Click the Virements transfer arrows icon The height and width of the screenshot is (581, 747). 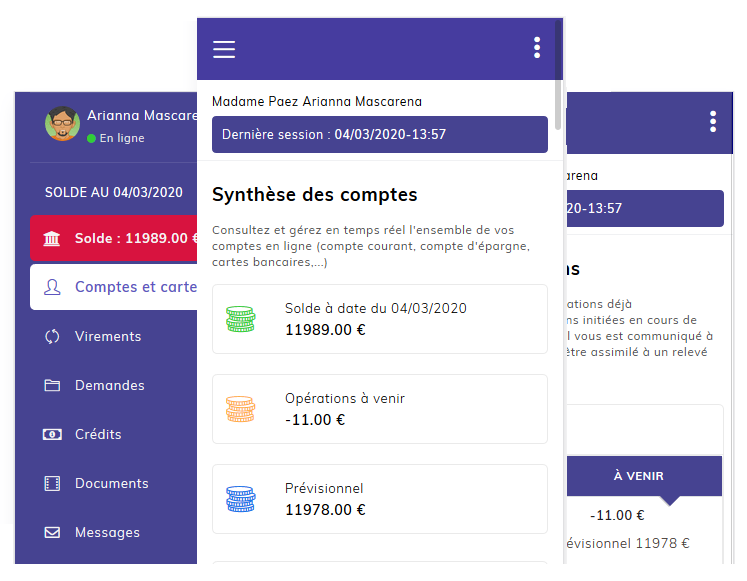pyautogui.click(x=52, y=337)
